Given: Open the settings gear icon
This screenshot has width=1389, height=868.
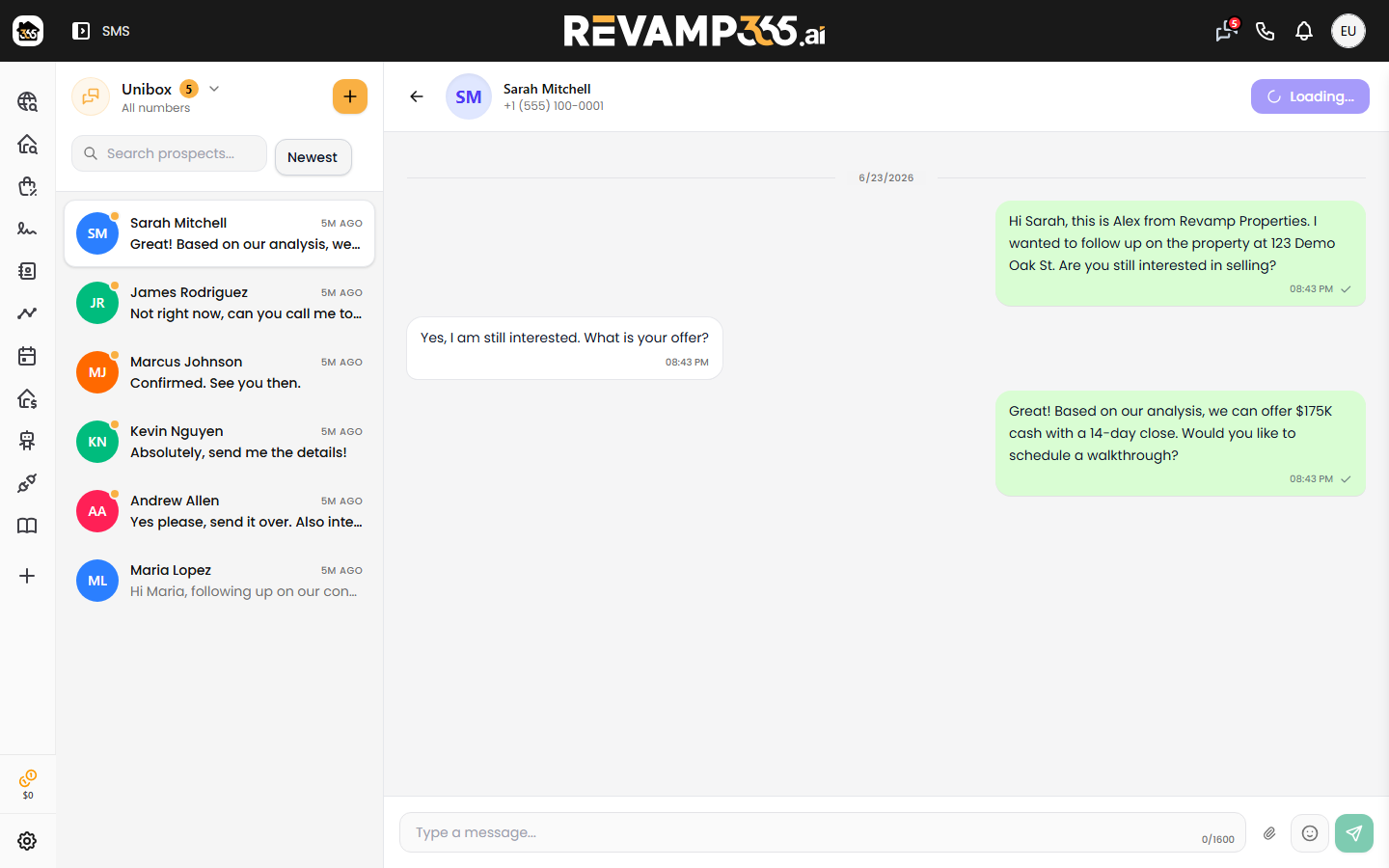Looking at the screenshot, I should (x=27, y=841).
